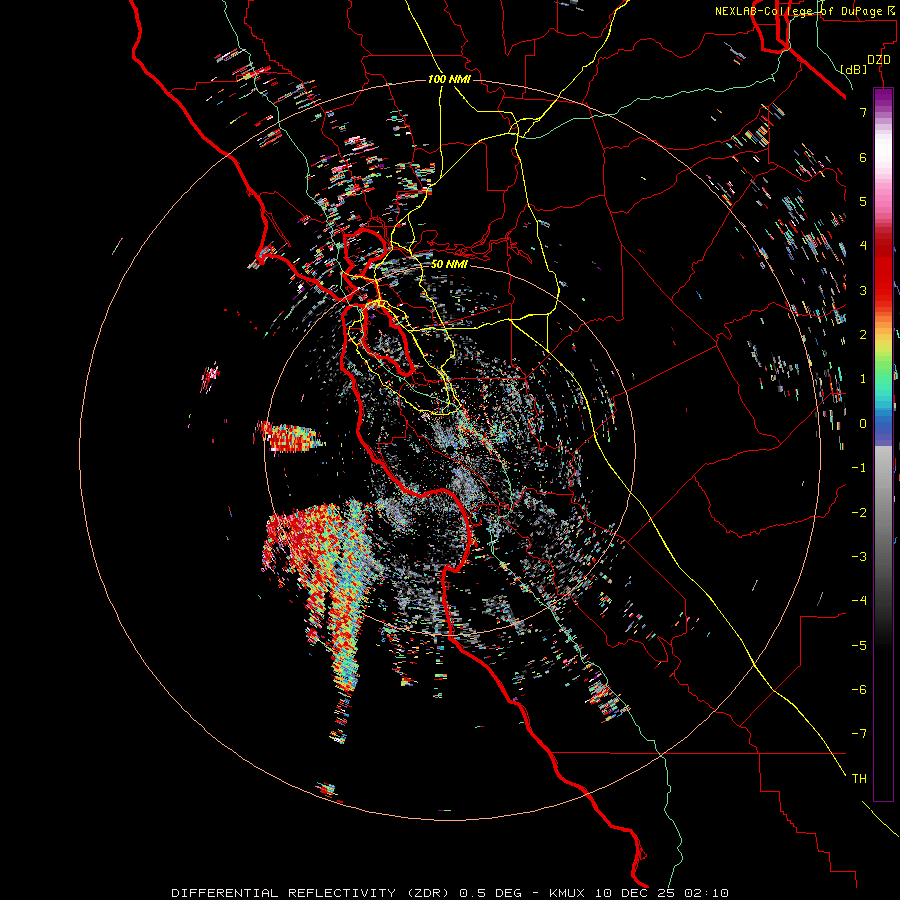Click the positive 4 scale value
This screenshot has width=900, height=900.
tap(863, 246)
